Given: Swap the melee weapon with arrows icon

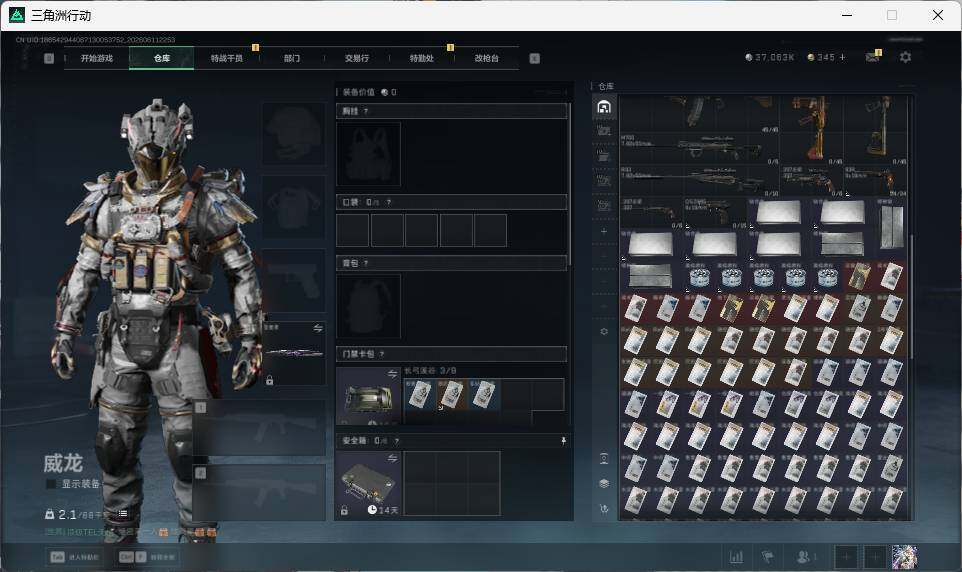Looking at the screenshot, I should [318, 328].
